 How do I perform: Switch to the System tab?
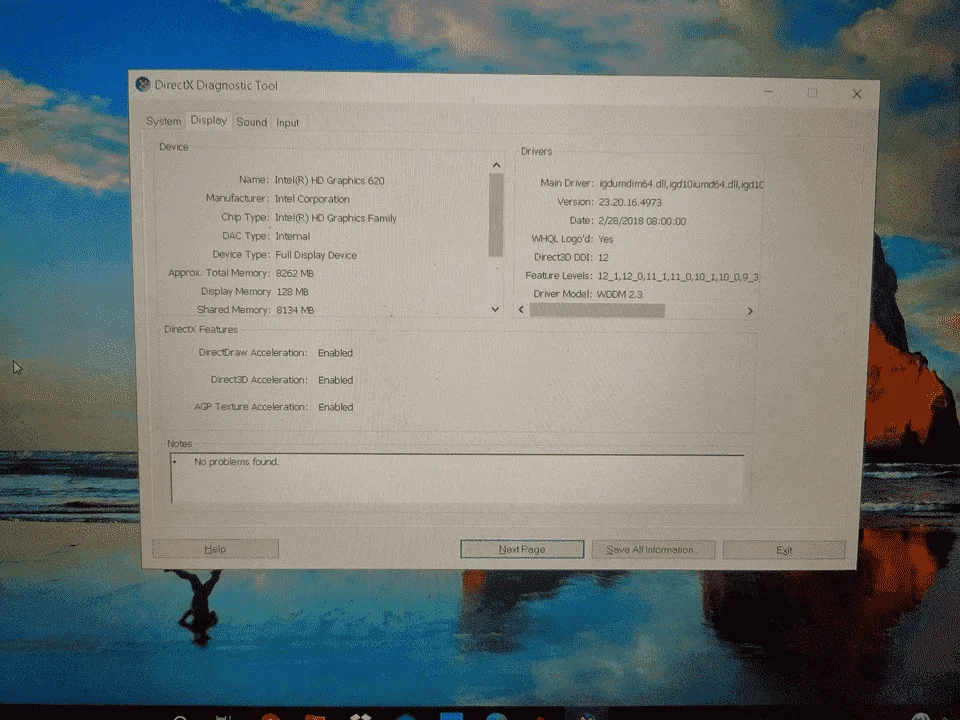point(163,121)
